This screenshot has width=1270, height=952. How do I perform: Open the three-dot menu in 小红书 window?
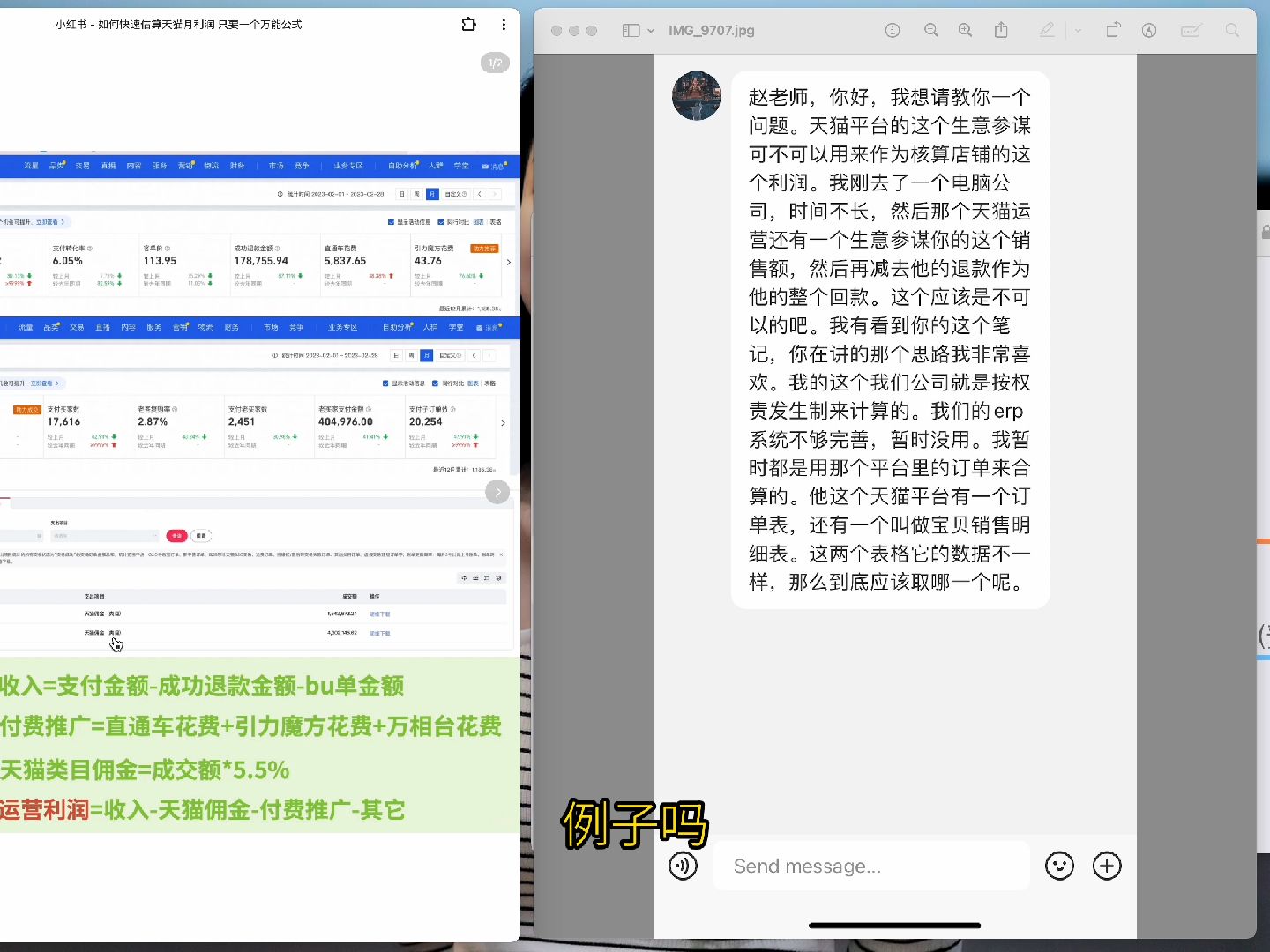tap(504, 25)
